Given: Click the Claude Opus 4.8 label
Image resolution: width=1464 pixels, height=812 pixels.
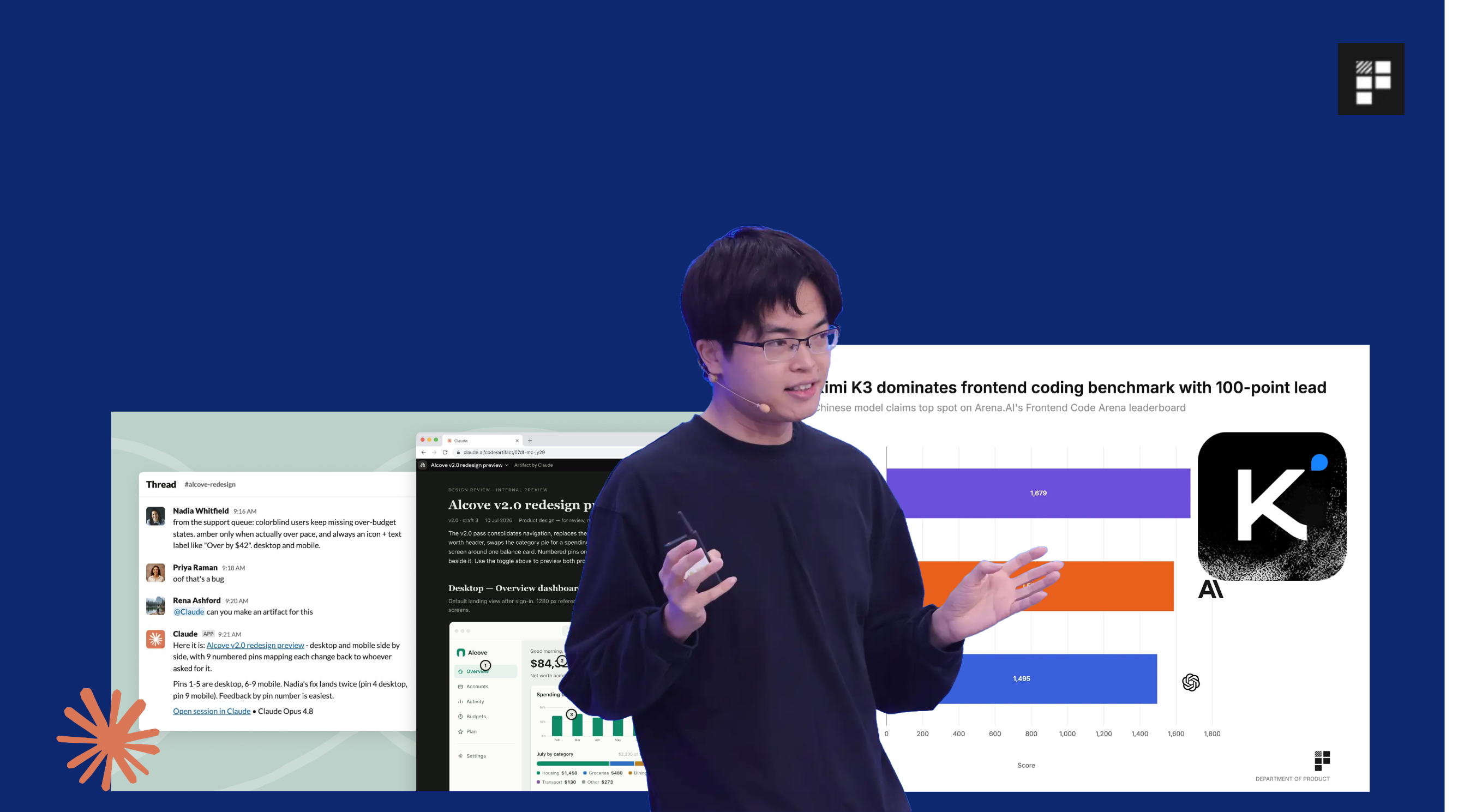Looking at the screenshot, I should pyautogui.click(x=285, y=711).
